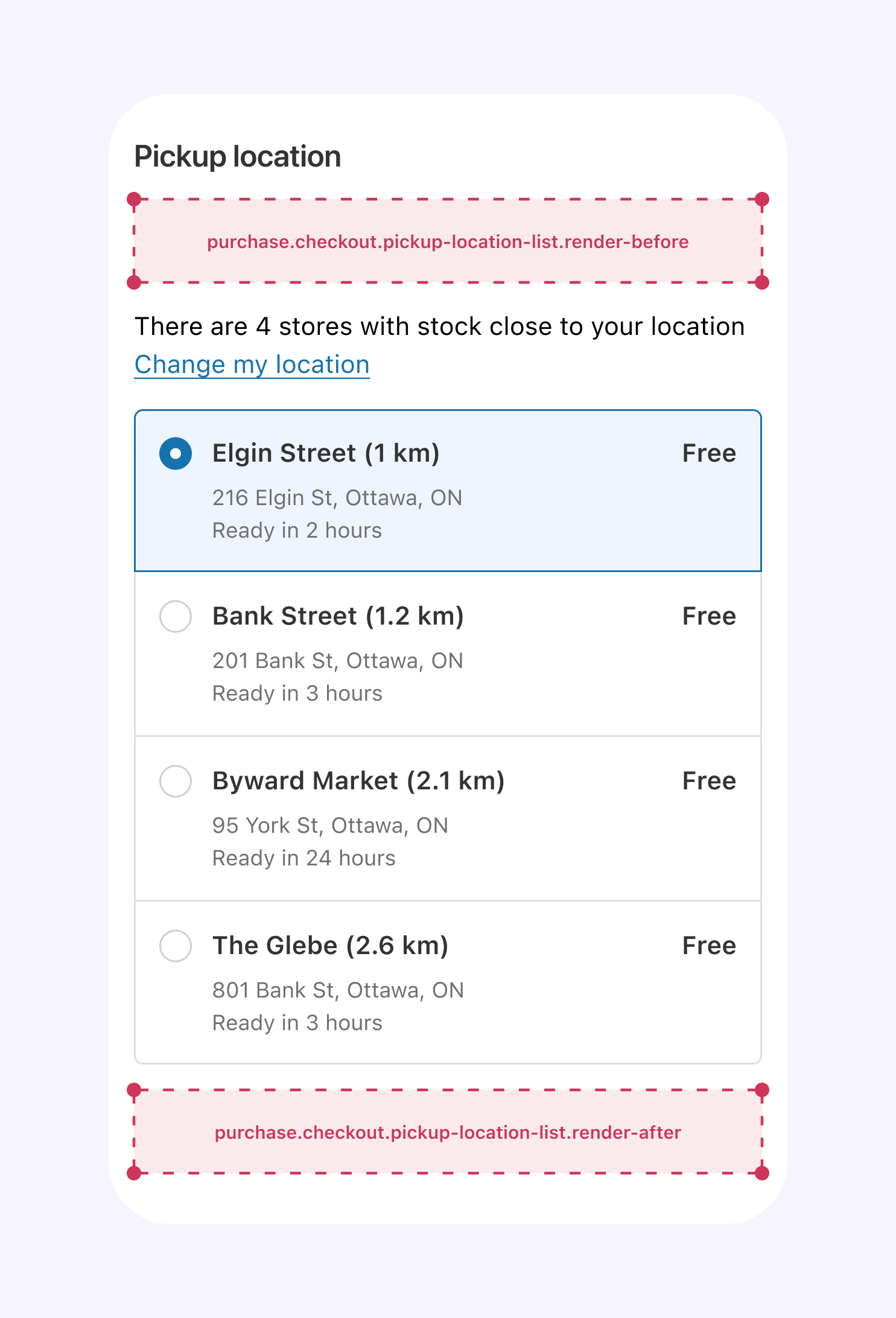
Task: Click the 216 Elgin St address text
Action: [337, 498]
